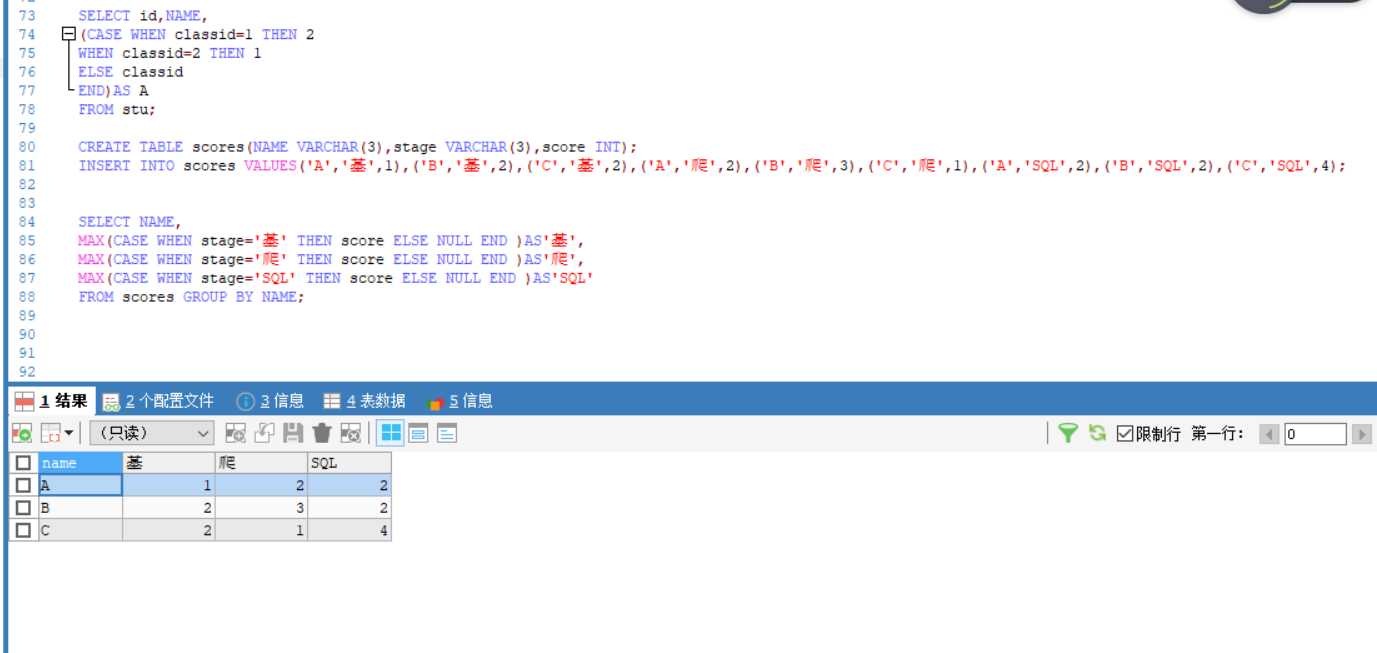Screen dimensions: 1377x653
Task: Toggle the 限制行 limit rows checkbox
Action: click(x=1124, y=433)
